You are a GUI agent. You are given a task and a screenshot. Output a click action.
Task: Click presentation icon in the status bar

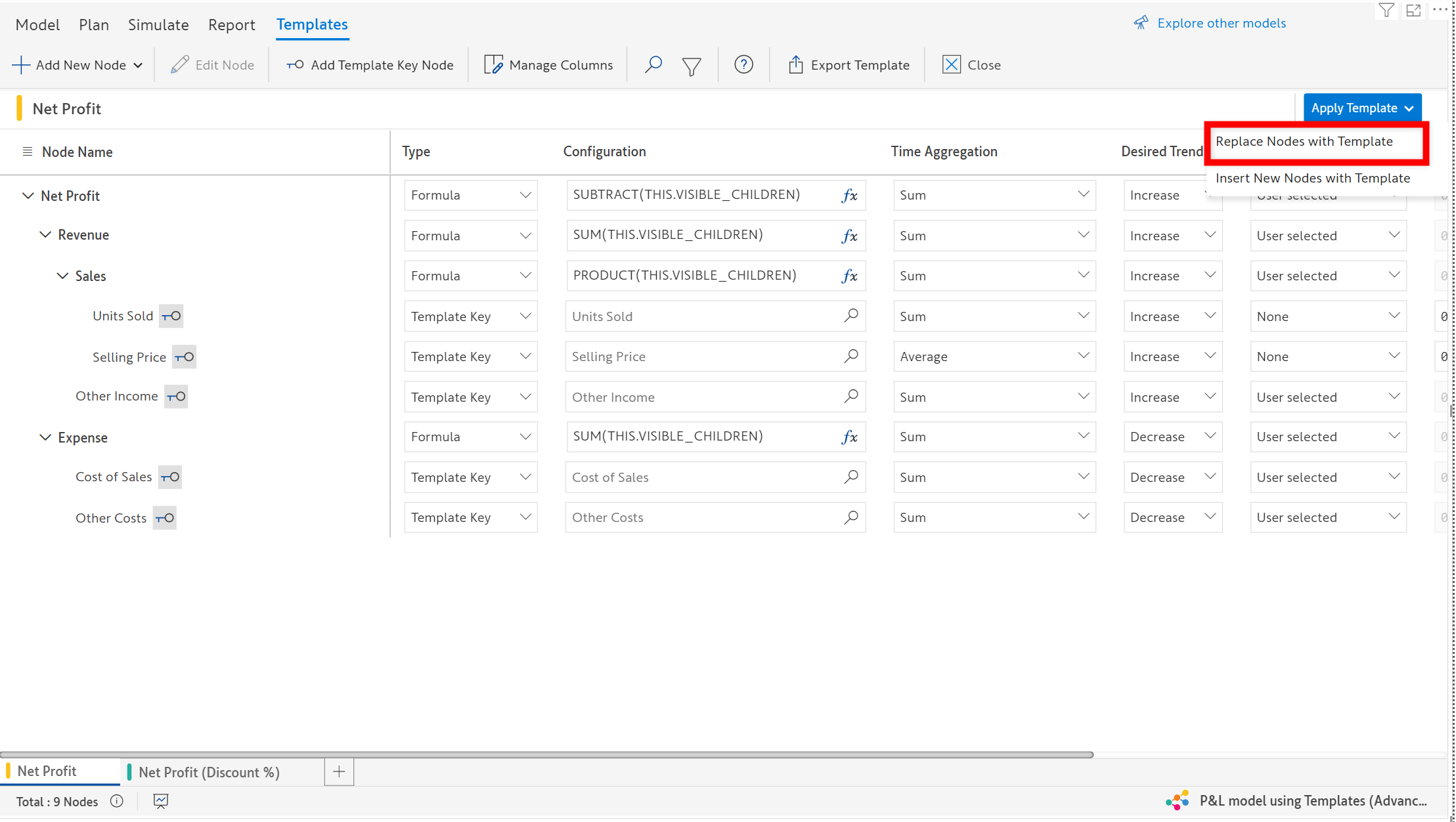(x=161, y=801)
